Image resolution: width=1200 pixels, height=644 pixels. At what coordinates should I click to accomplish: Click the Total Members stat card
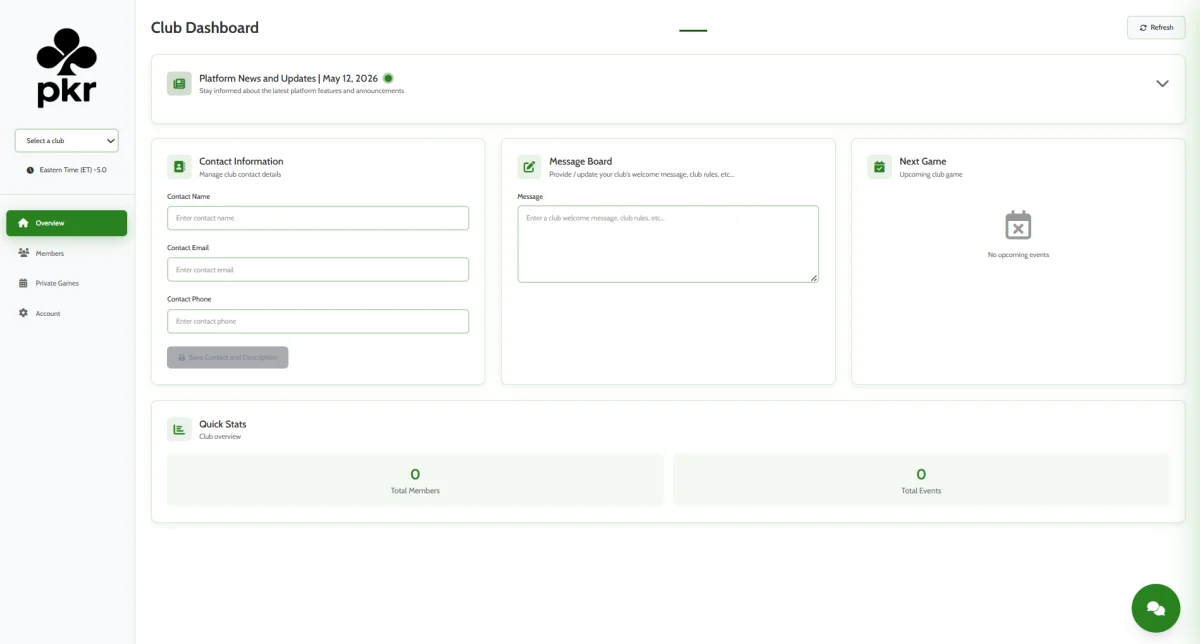(415, 480)
